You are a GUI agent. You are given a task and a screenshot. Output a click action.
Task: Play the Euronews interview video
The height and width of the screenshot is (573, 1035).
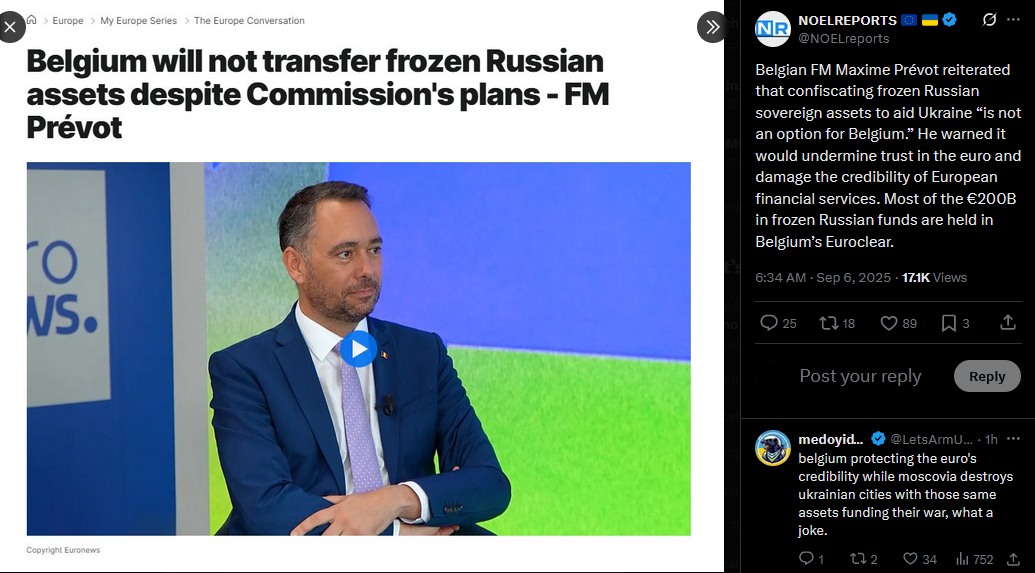[358, 349]
